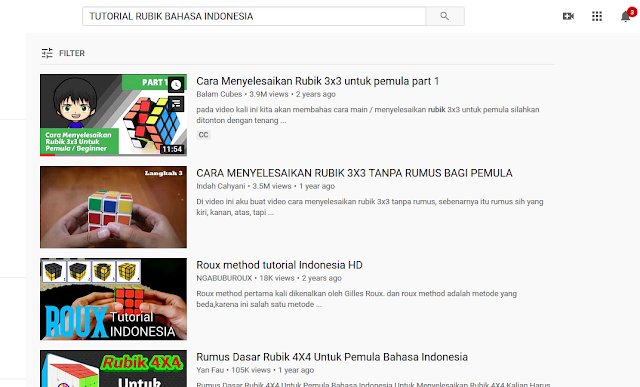
Task: Visit the NGABUBUROUX channel
Action: tap(224, 278)
